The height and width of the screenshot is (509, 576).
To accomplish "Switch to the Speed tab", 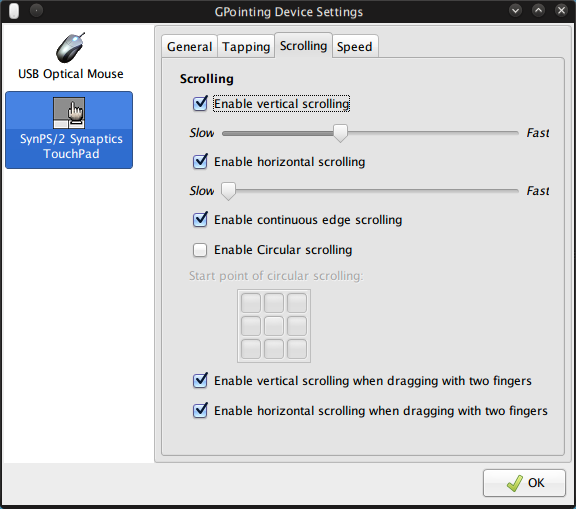I will point(355,46).
